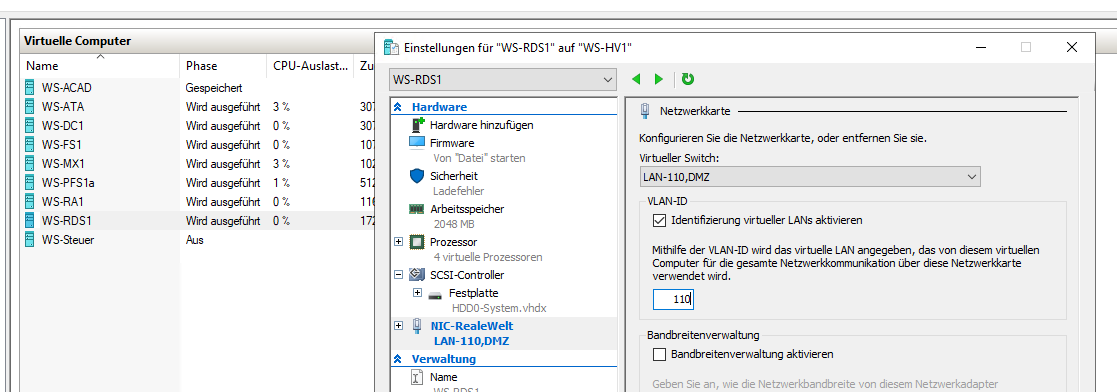Sort list by Name column header

coord(100,66)
